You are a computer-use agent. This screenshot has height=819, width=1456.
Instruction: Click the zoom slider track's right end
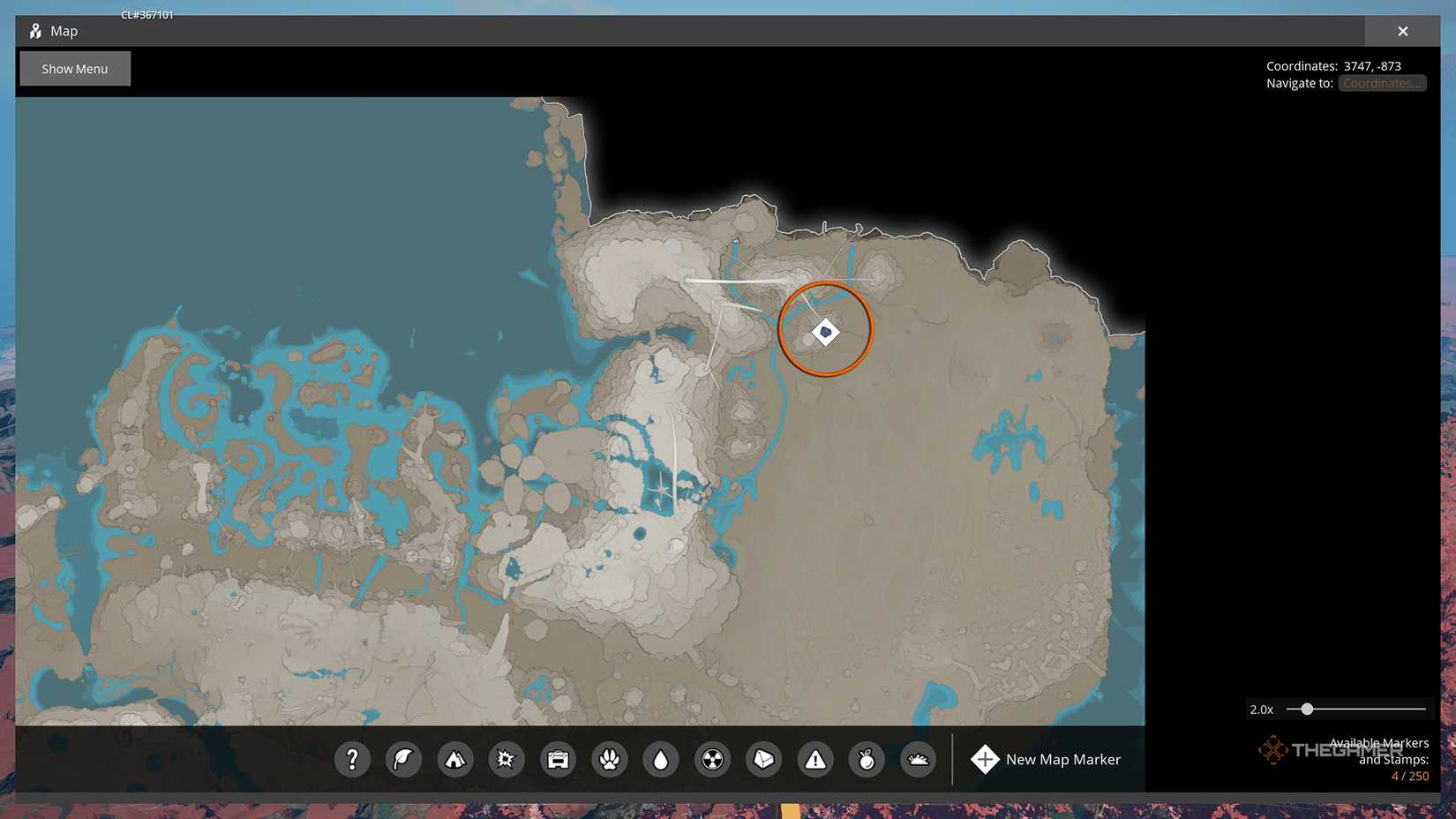[x=1423, y=709]
